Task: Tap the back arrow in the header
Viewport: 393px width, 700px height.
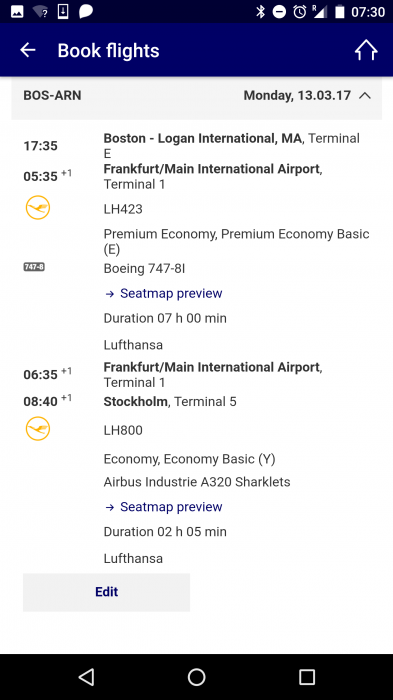Action: [x=28, y=50]
